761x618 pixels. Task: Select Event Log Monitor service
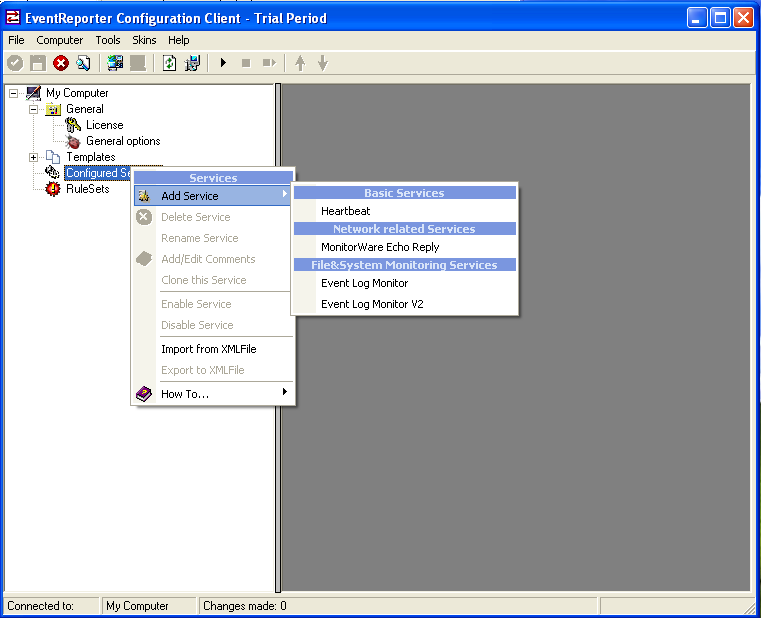(405, 283)
